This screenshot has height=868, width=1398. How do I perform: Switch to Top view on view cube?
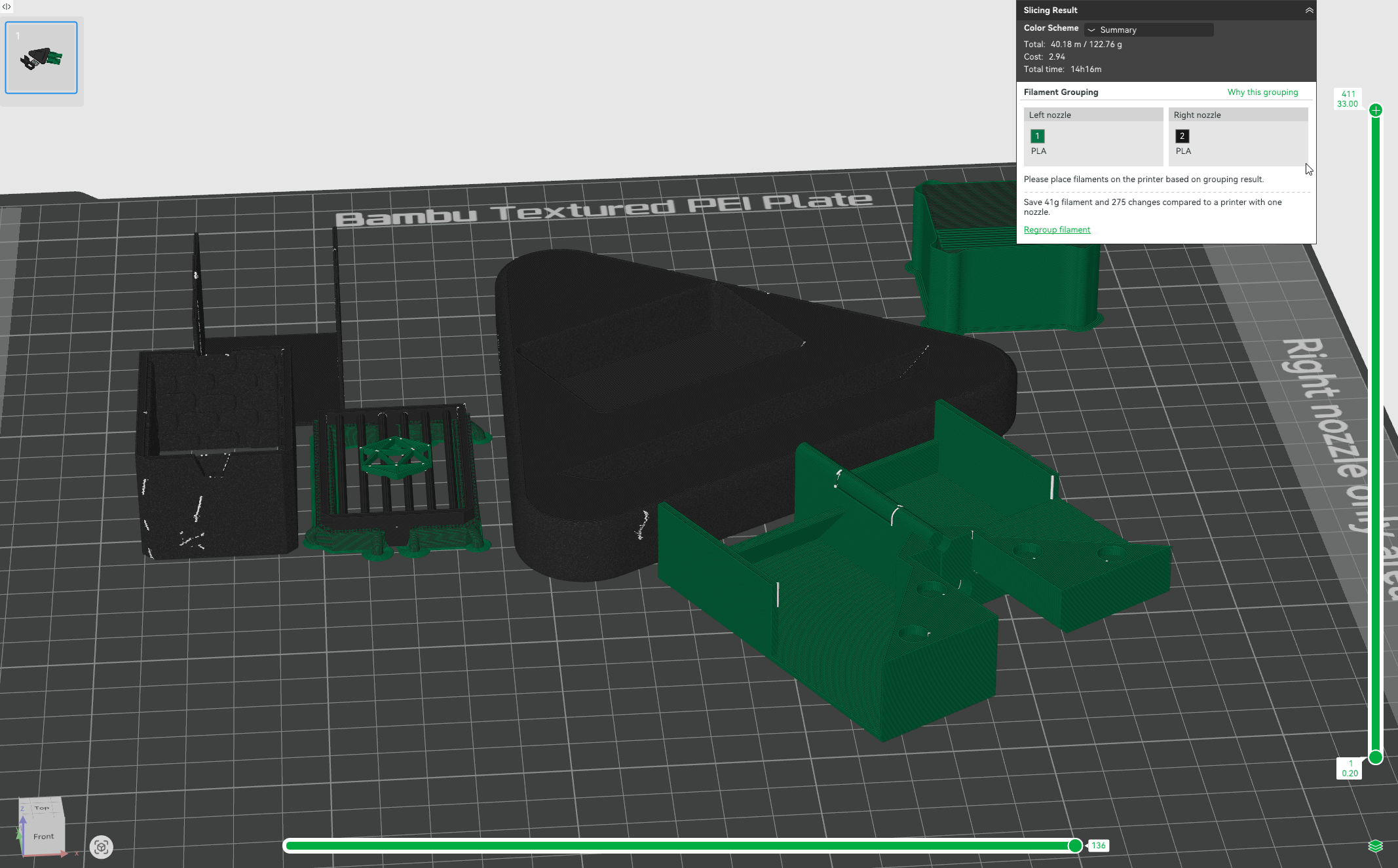(x=42, y=808)
